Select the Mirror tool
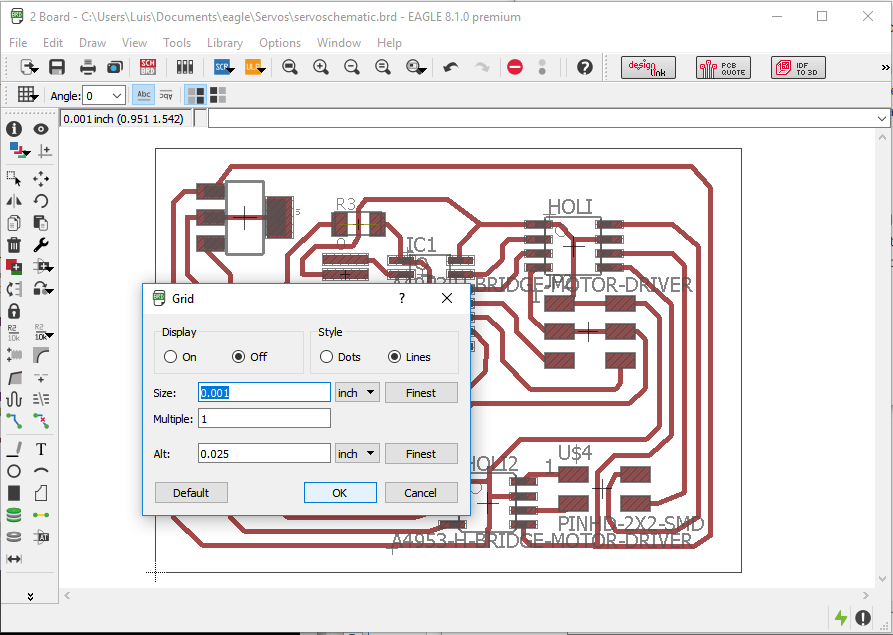 point(14,200)
